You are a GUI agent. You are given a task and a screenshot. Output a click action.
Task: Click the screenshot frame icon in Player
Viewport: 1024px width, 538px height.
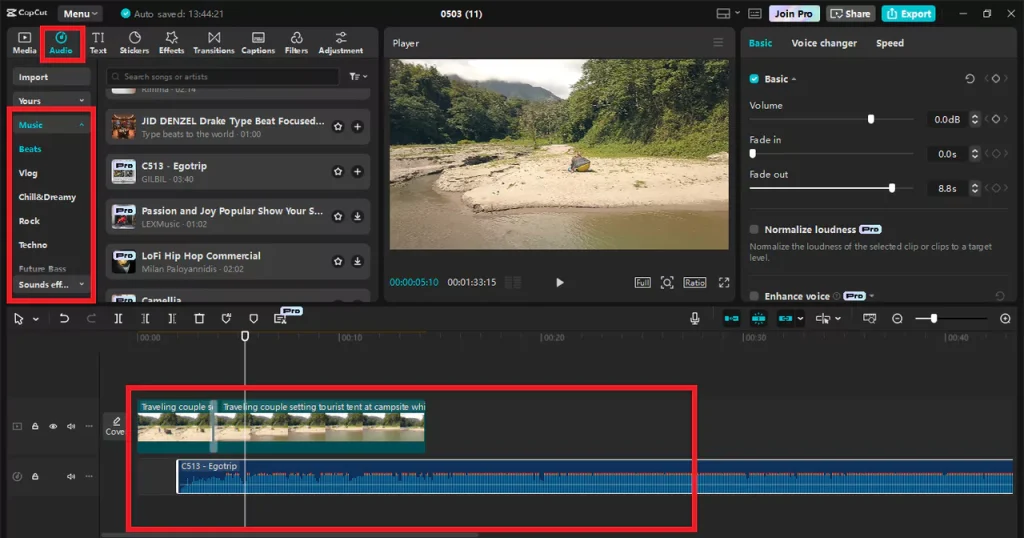click(x=667, y=283)
